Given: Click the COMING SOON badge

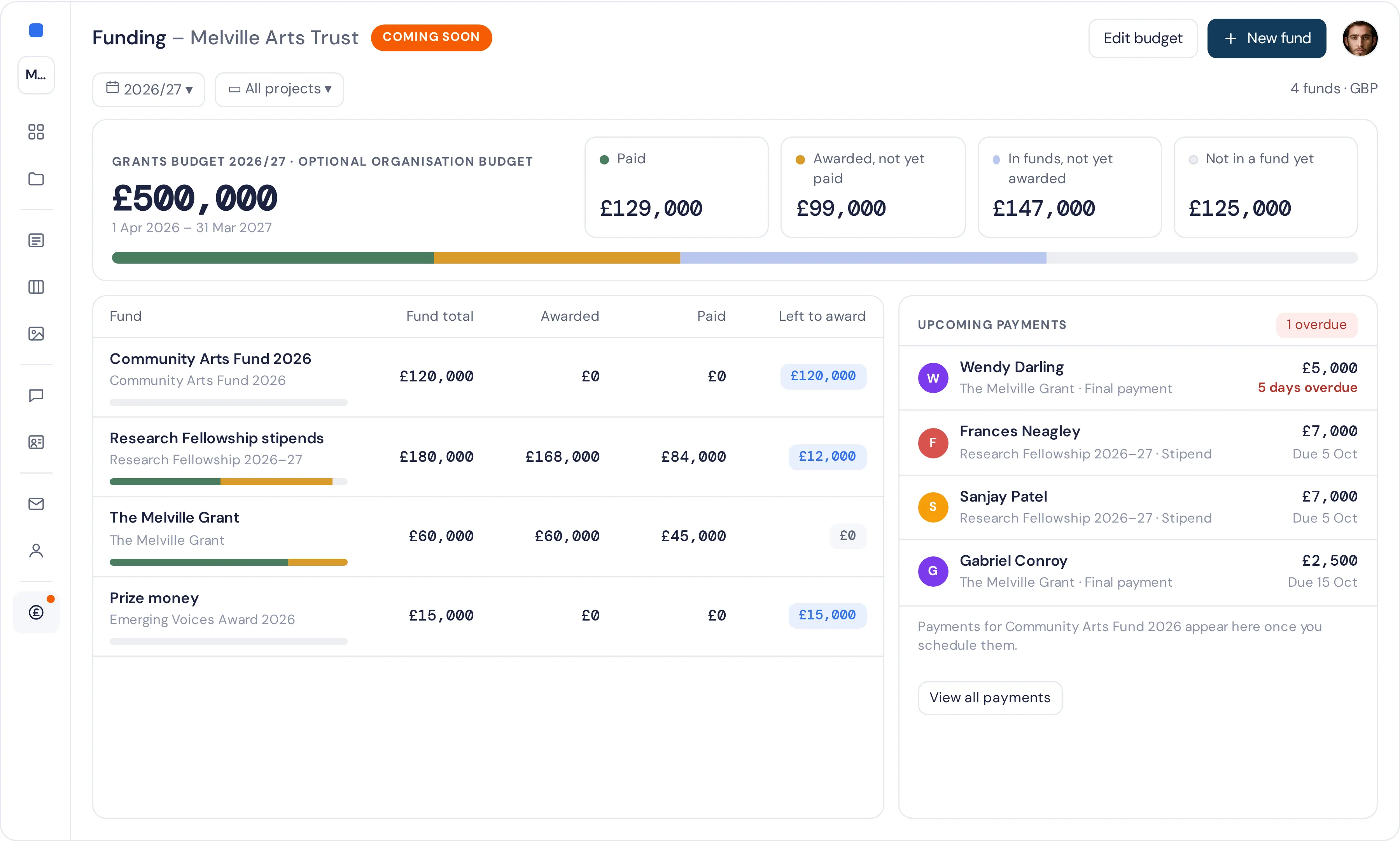Looking at the screenshot, I should point(431,37).
